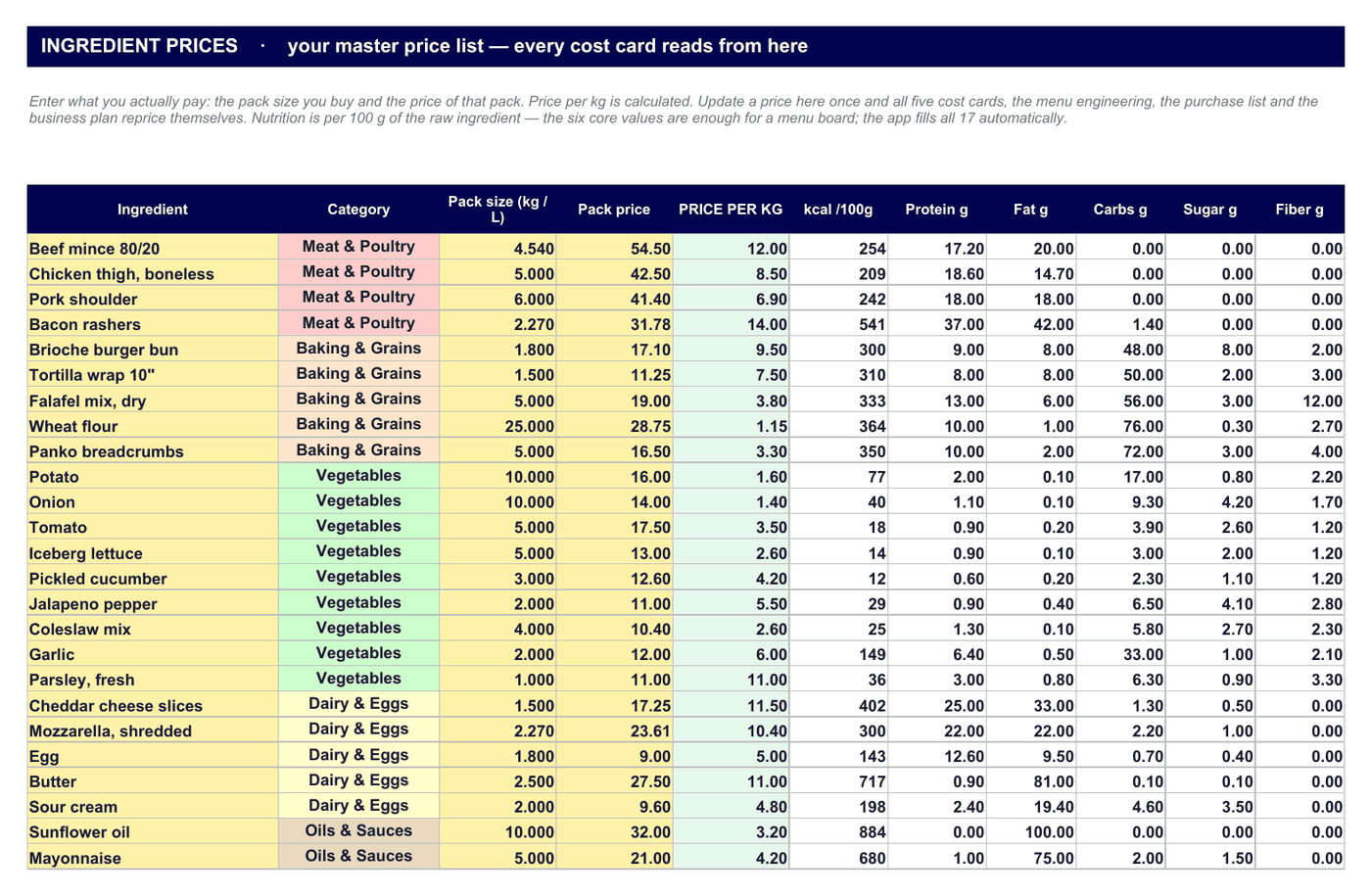Select the Ingredient column header
The width and height of the screenshot is (1371, 896).
click(153, 210)
